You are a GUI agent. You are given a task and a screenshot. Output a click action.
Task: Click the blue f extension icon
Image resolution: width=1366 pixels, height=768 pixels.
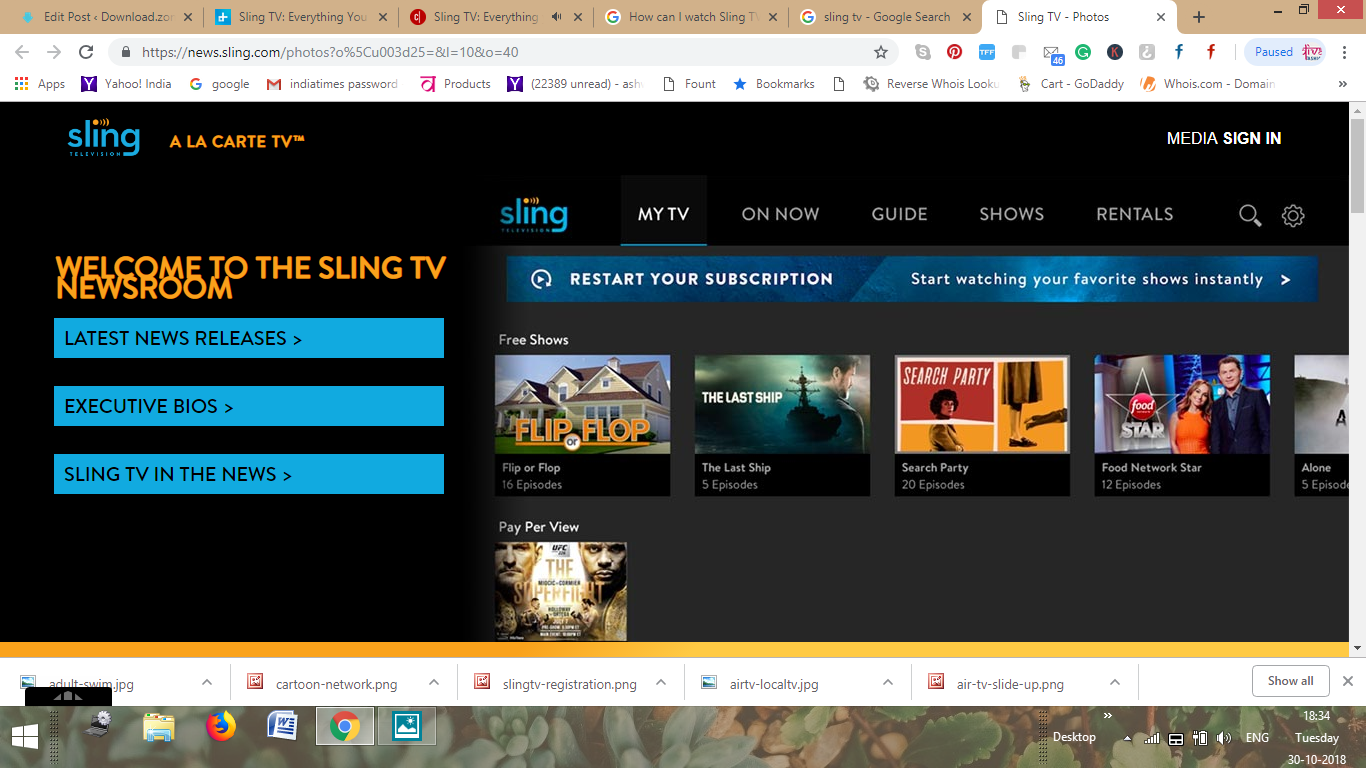tap(1179, 52)
